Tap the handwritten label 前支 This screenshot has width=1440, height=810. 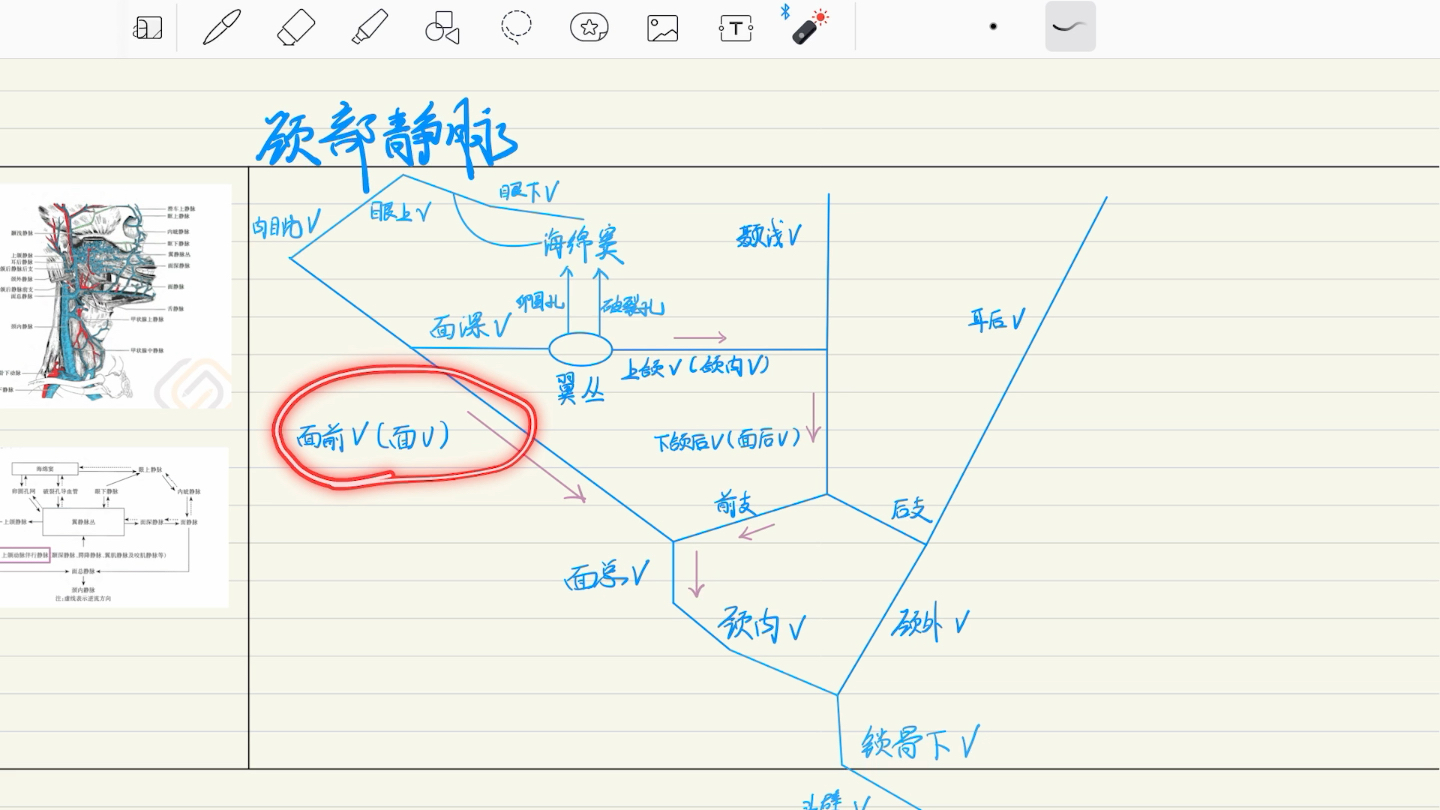click(733, 505)
